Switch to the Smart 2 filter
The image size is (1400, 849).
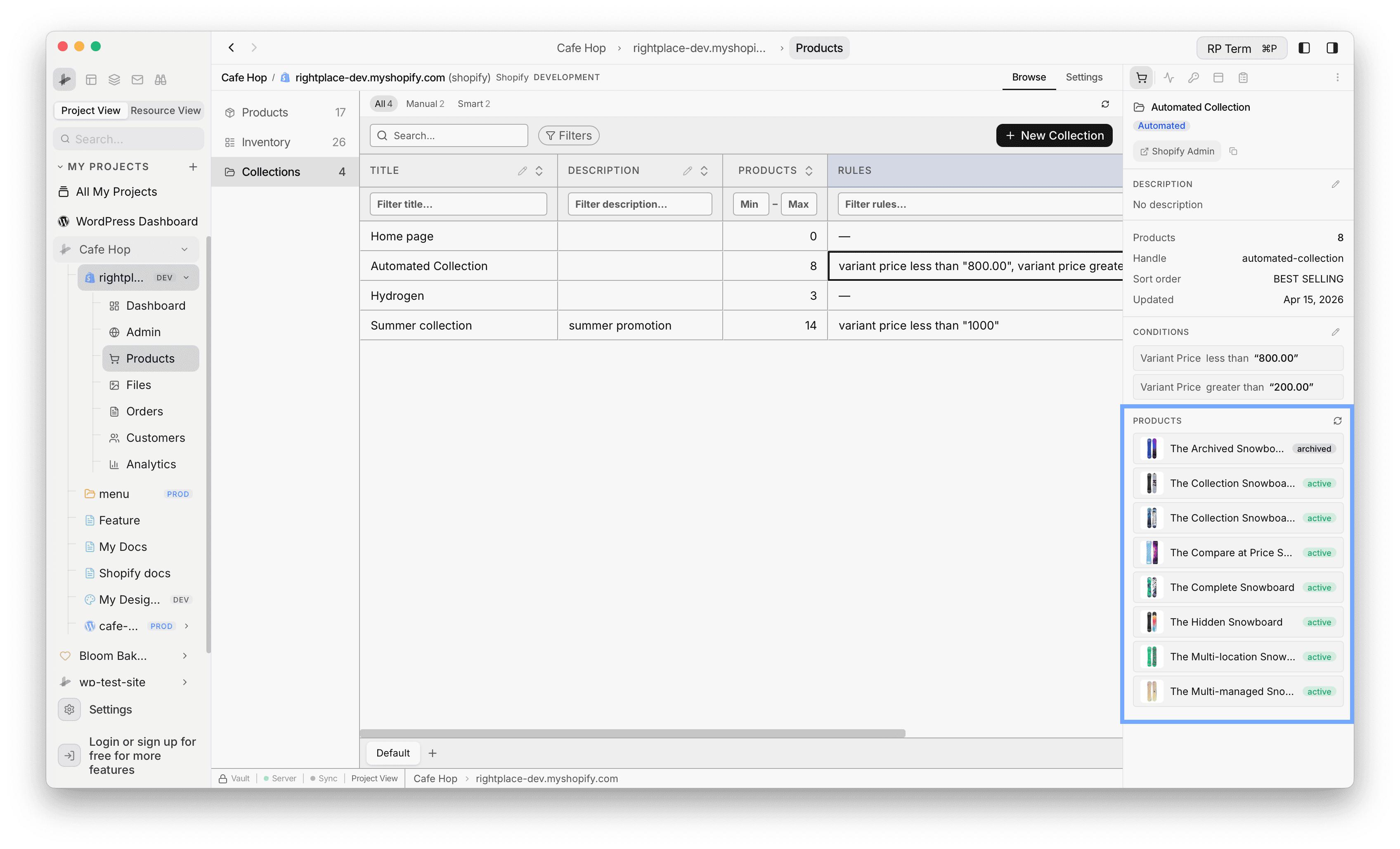(x=473, y=103)
